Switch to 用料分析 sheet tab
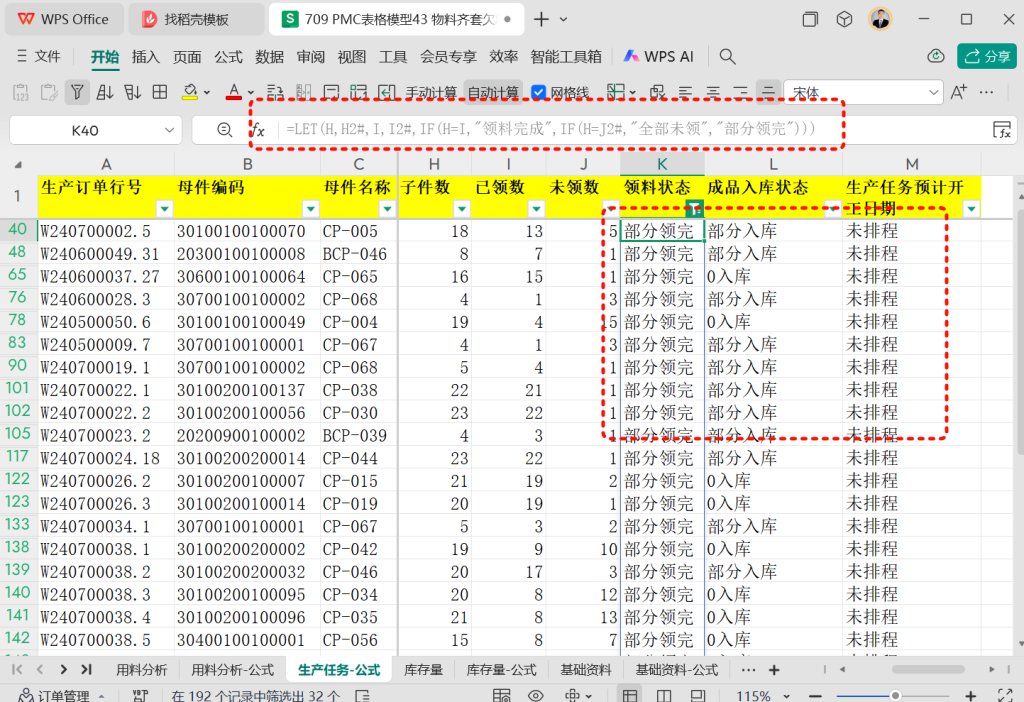This screenshot has height=702, width=1024. tap(141, 669)
